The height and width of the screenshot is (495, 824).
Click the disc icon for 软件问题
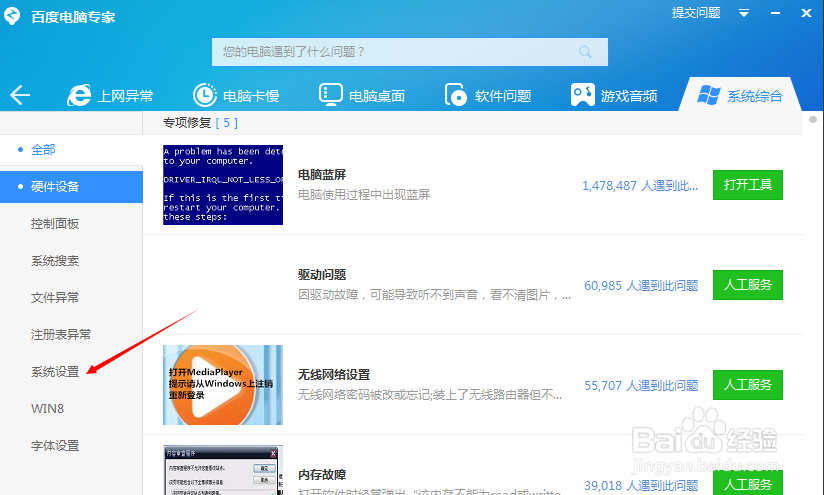tap(456, 95)
